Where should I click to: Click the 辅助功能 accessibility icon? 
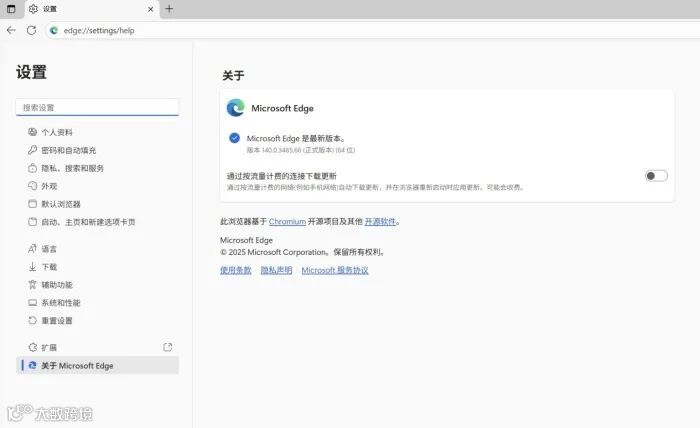[x=32, y=285]
